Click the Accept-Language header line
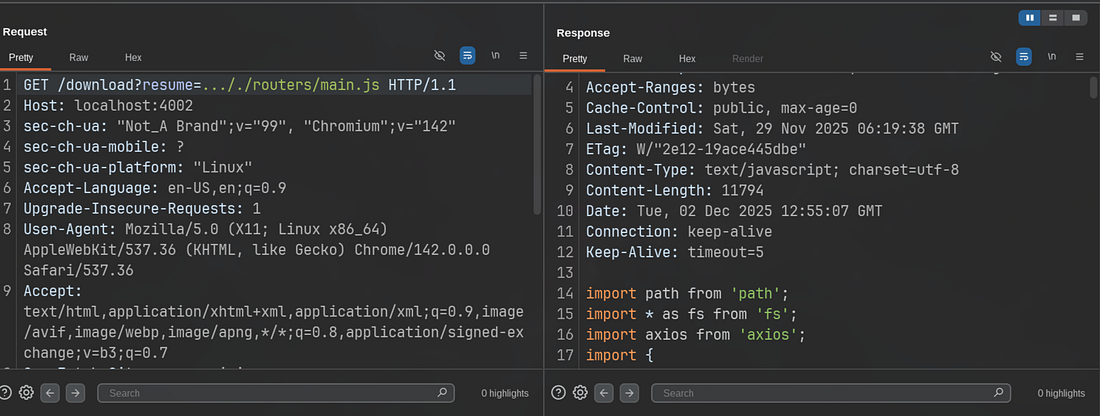Image resolution: width=1100 pixels, height=416 pixels. pyautogui.click(x=155, y=188)
